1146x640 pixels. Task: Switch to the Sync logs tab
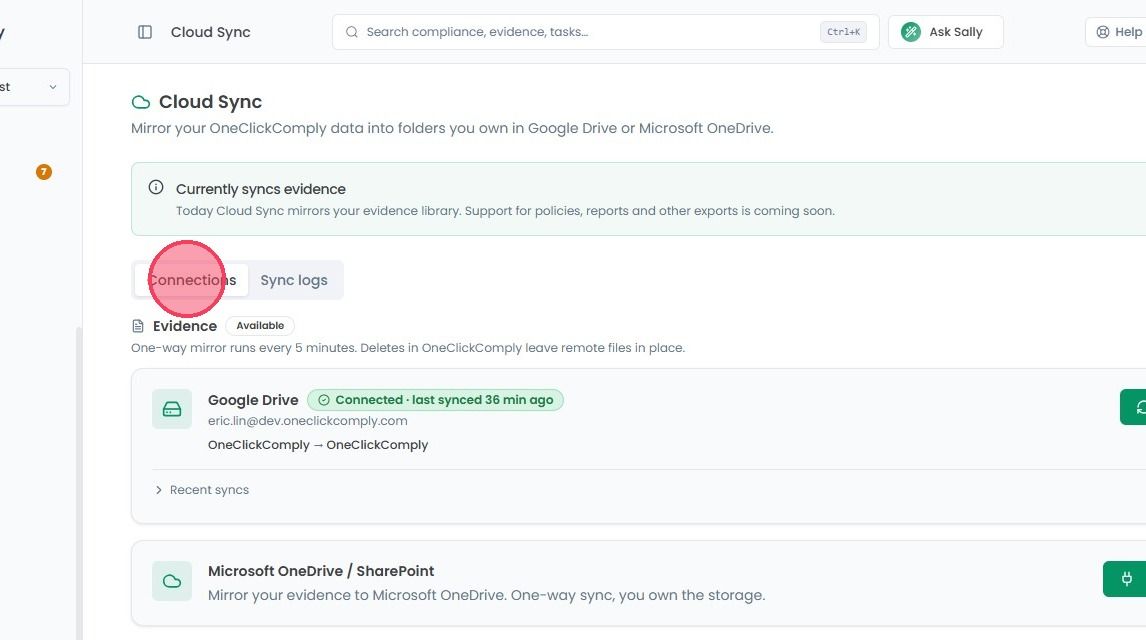click(x=294, y=281)
